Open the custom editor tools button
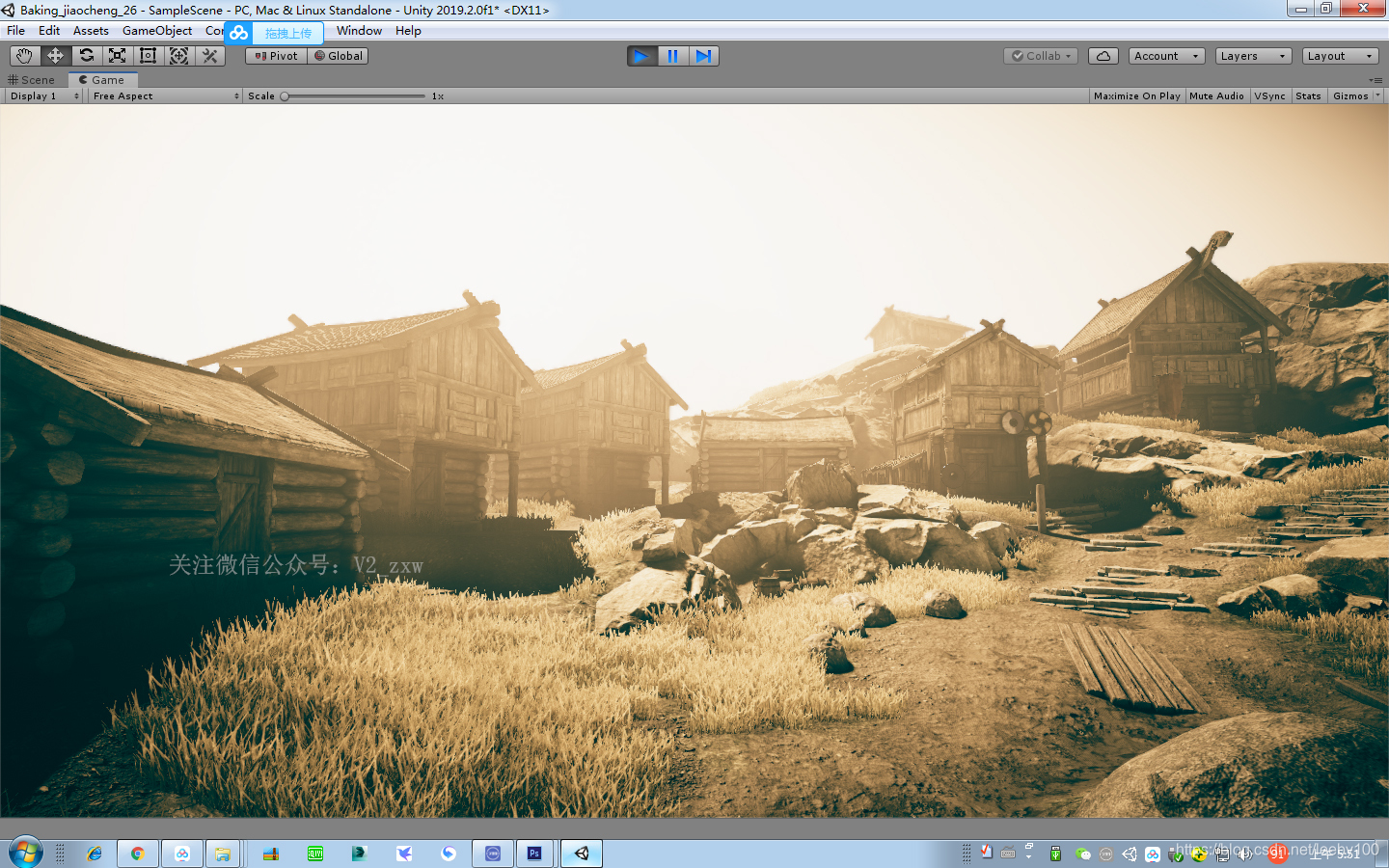1389x868 pixels. 209,56
